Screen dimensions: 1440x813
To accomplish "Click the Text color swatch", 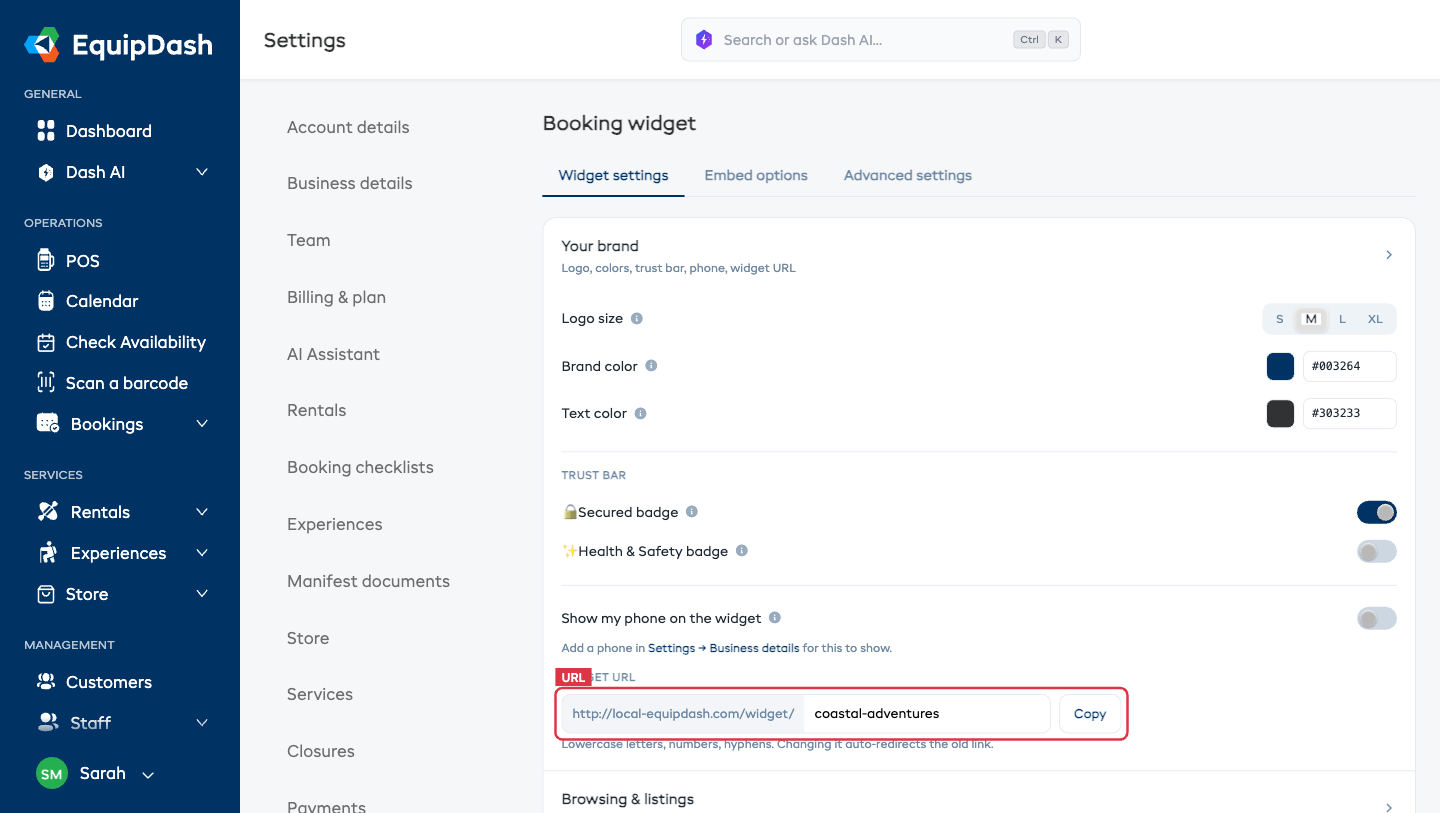I will point(1280,413).
